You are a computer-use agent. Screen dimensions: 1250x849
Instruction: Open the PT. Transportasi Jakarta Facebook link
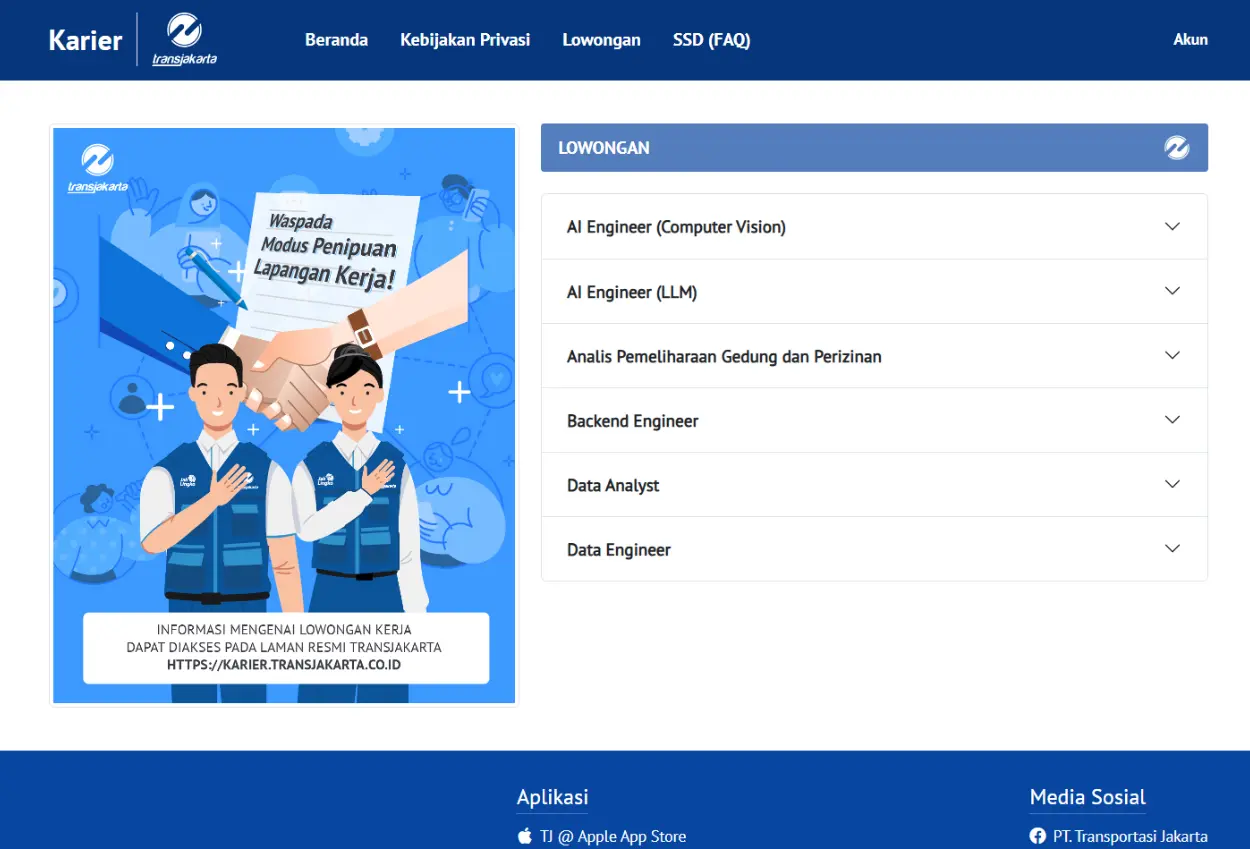coord(1130,836)
